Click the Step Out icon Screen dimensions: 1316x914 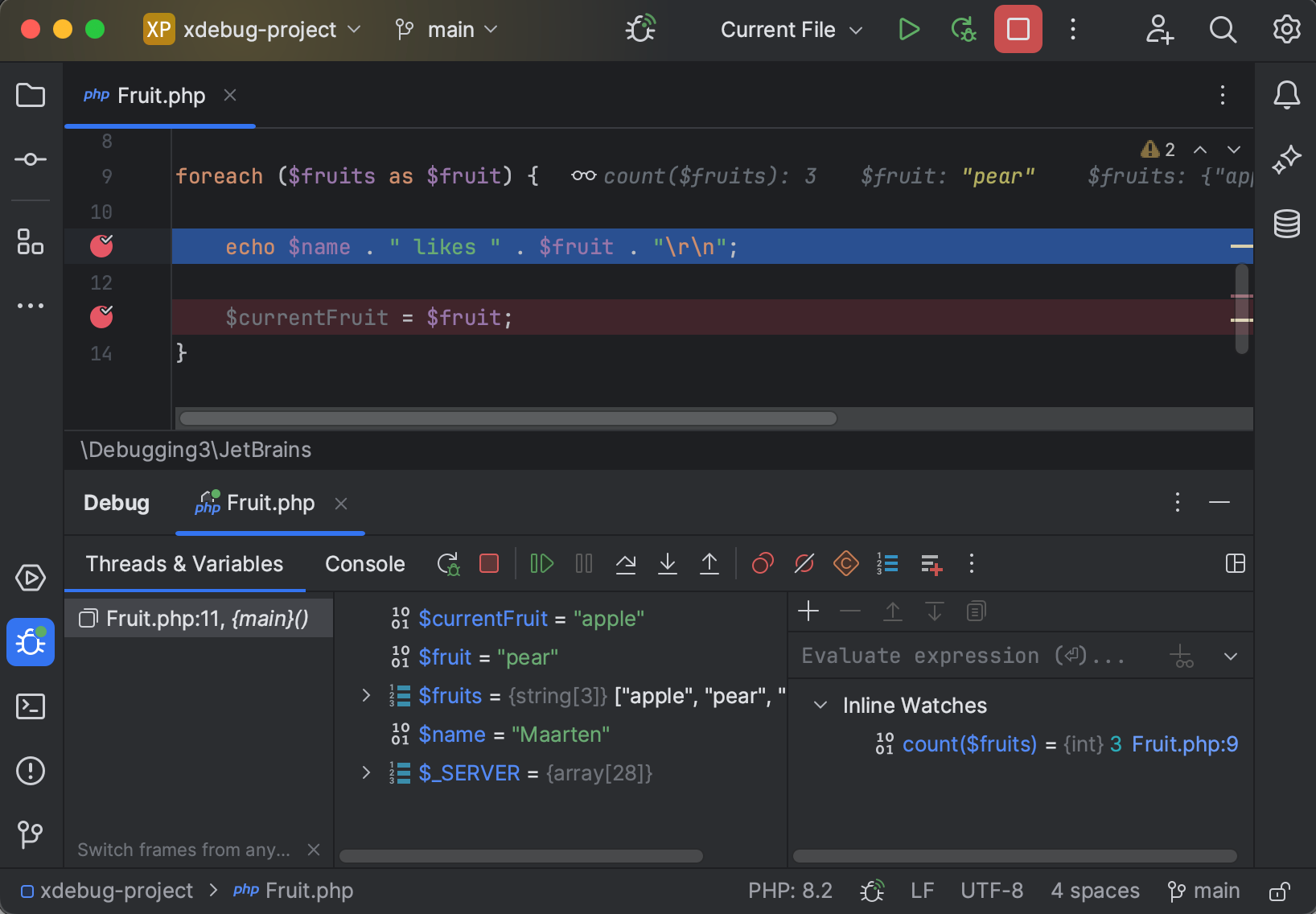(x=709, y=563)
